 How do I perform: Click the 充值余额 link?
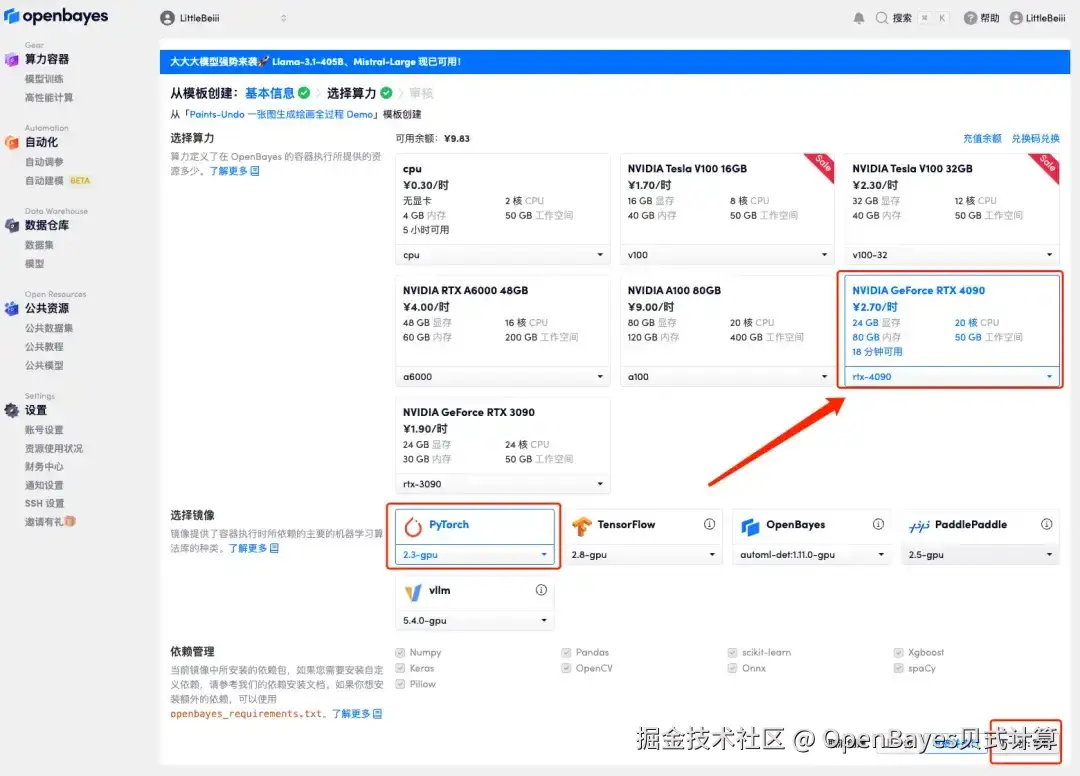click(x=982, y=138)
